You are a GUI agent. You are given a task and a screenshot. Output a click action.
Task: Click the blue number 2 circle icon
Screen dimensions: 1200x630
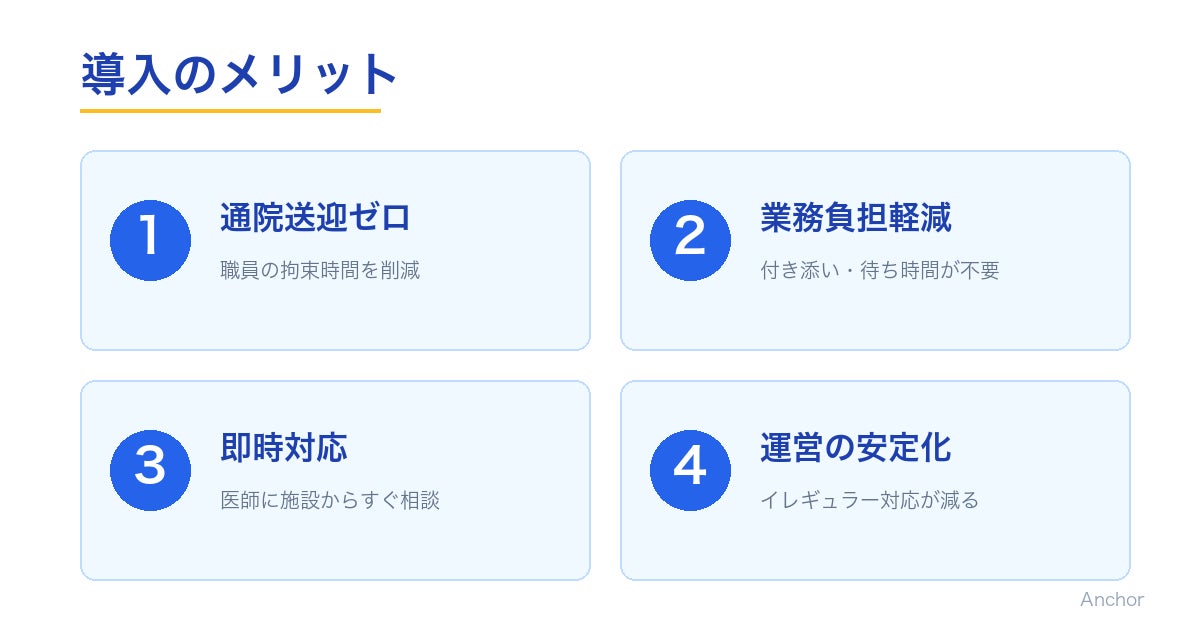click(x=690, y=240)
